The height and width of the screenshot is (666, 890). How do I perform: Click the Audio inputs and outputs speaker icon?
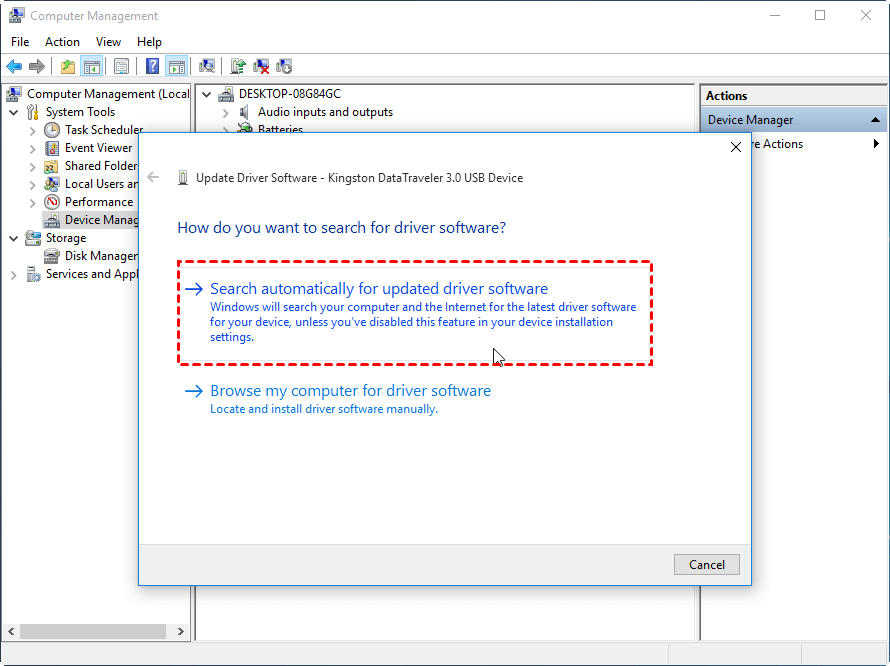[x=245, y=112]
